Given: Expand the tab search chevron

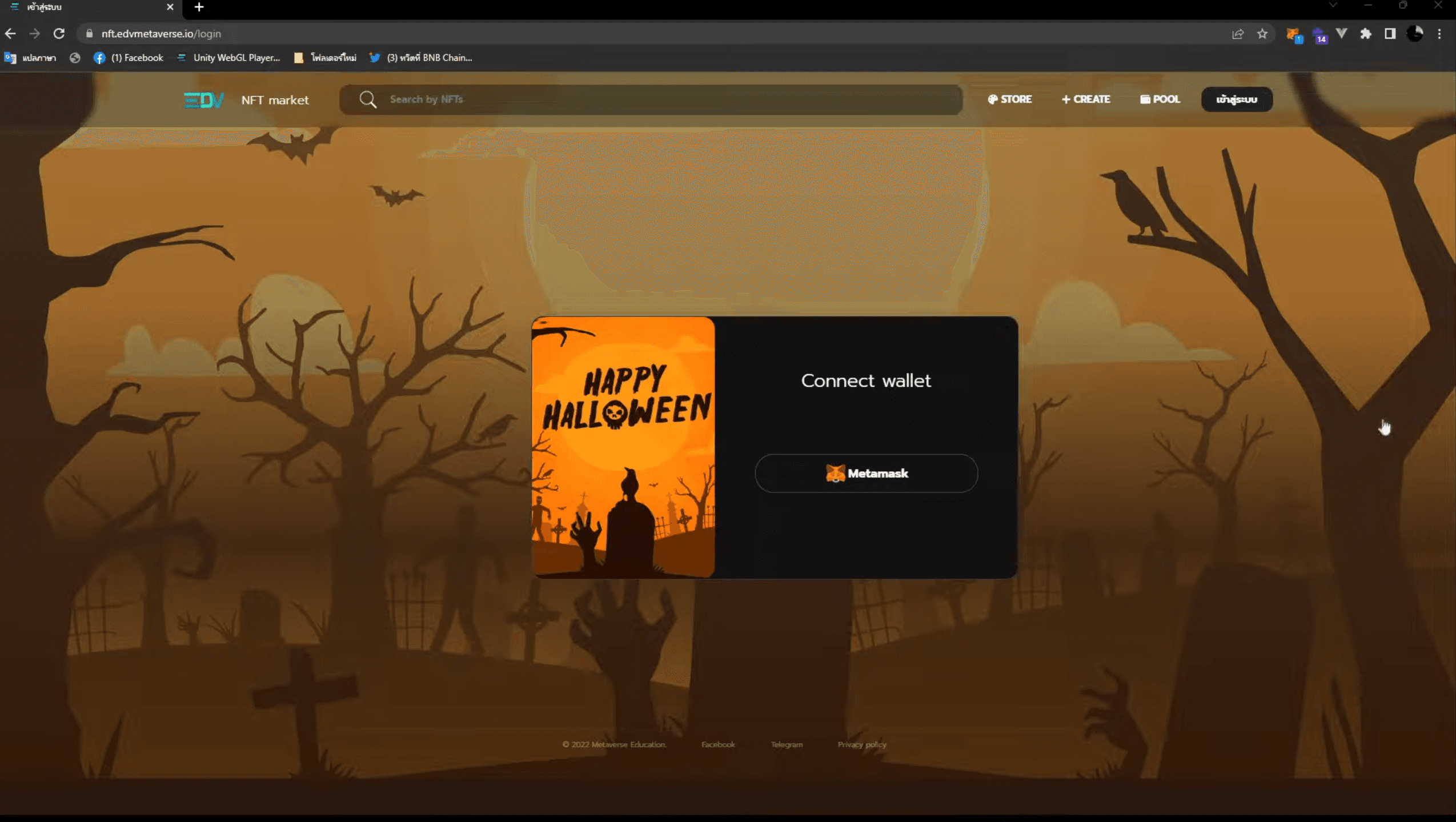Looking at the screenshot, I should tap(1333, 6).
